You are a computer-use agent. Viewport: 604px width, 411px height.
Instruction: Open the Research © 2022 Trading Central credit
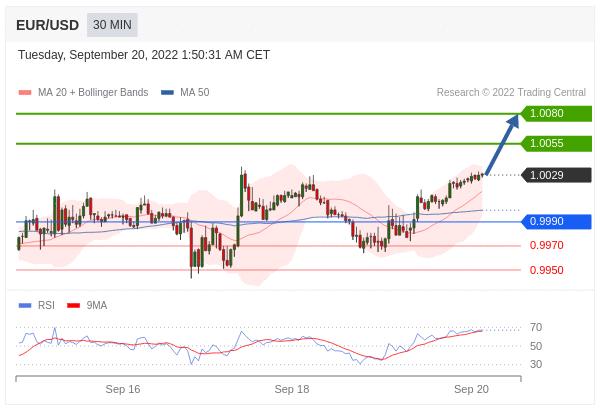511,93
